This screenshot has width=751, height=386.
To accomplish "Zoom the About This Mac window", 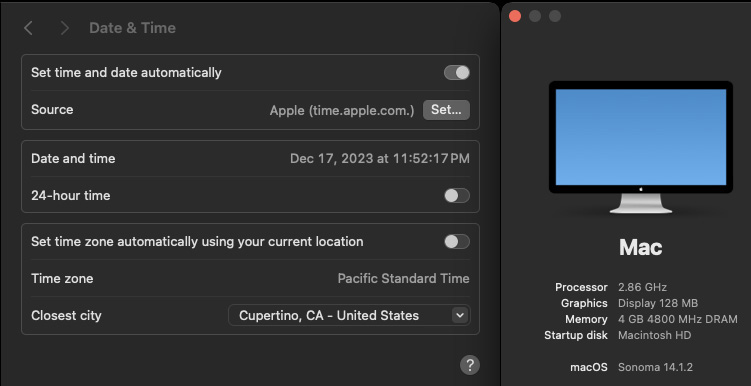I will pyautogui.click(x=555, y=16).
